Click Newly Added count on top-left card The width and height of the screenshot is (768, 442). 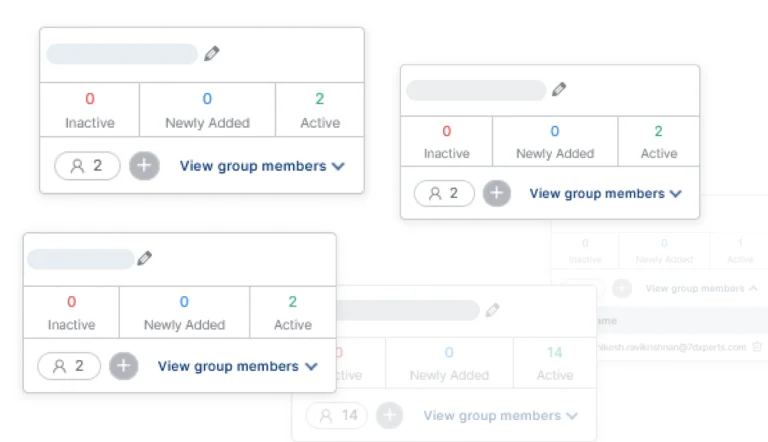click(x=207, y=99)
